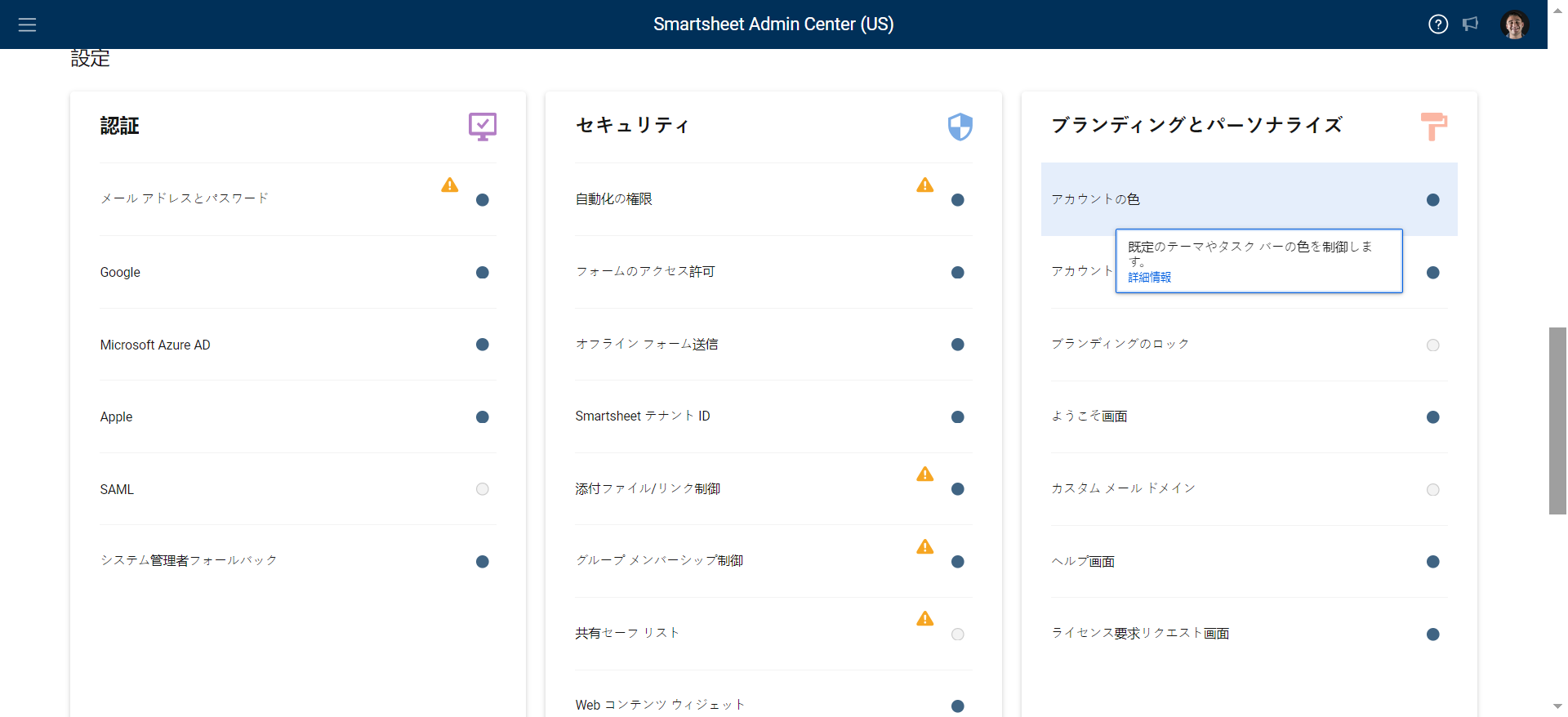Viewport: 1568px width, 717px height.
Task: Open オフライン フォーム送信 setting
Action: 774,345
